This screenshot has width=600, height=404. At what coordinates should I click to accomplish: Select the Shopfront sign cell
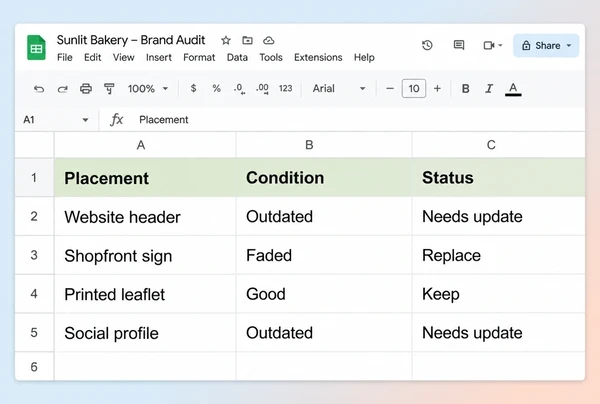(145, 255)
